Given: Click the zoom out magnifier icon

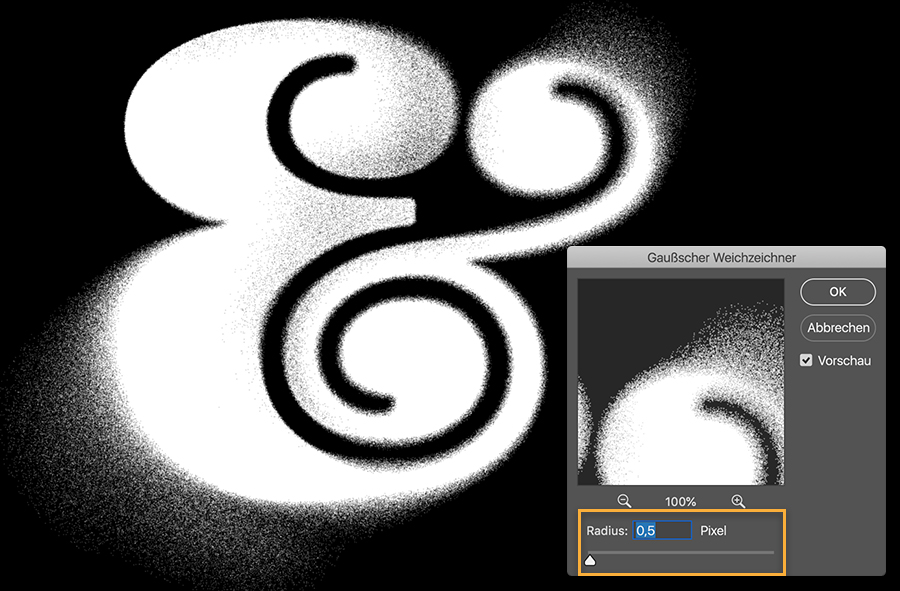Looking at the screenshot, I should click(624, 501).
